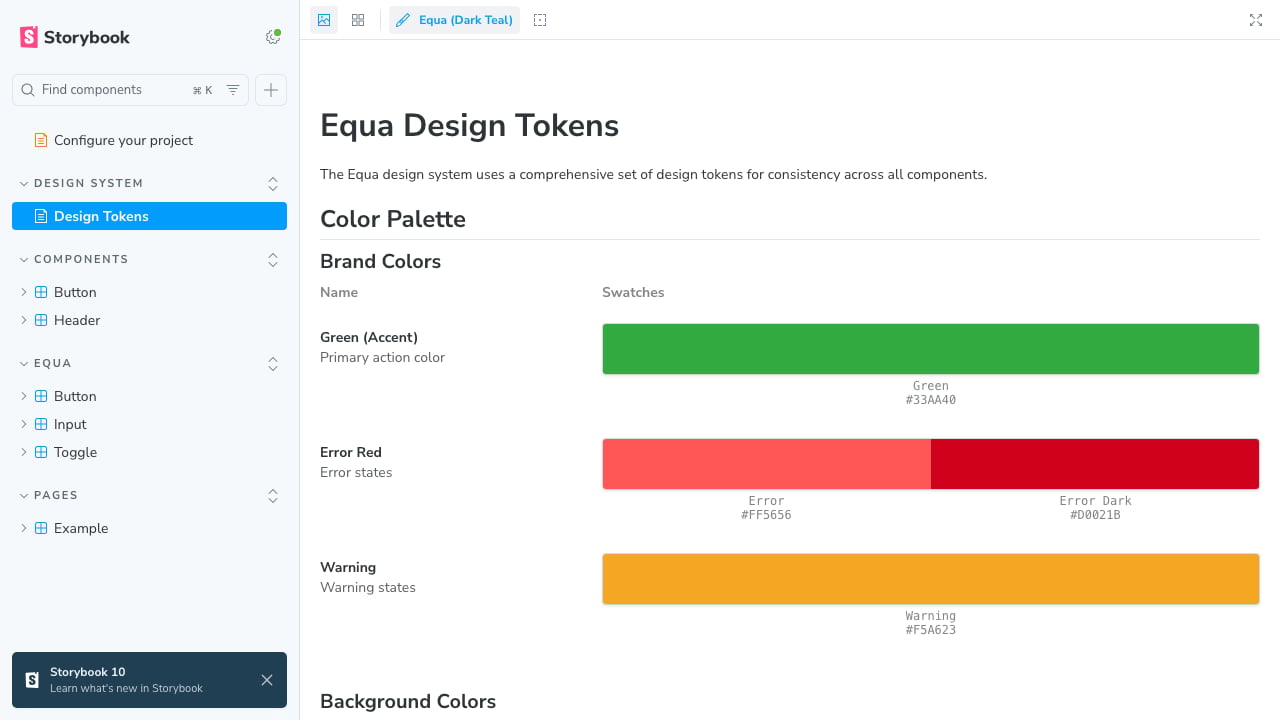This screenshot has width=1280, height=720.
Task: Expand the Toggle component arrow
Action: pos(24,452)
